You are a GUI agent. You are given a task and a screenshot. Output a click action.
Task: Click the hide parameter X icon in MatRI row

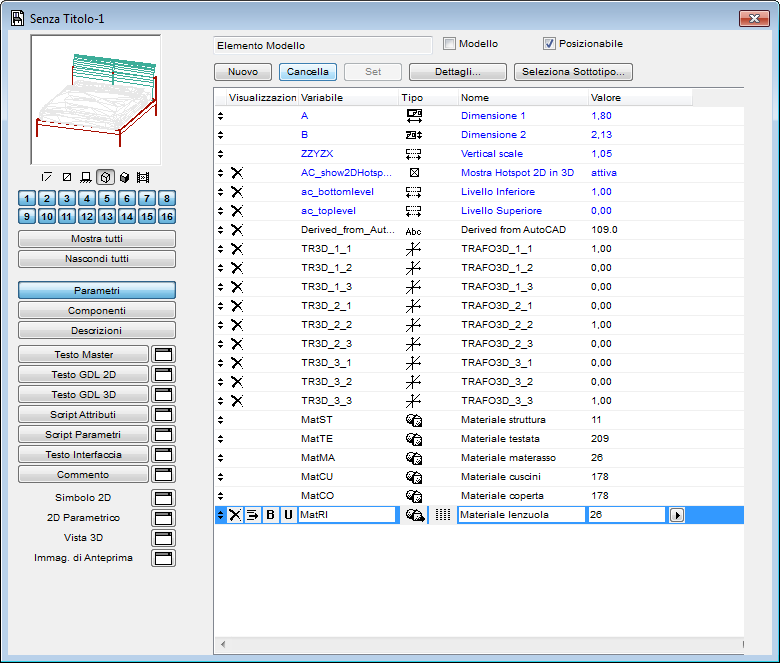(x=236, y=515)
